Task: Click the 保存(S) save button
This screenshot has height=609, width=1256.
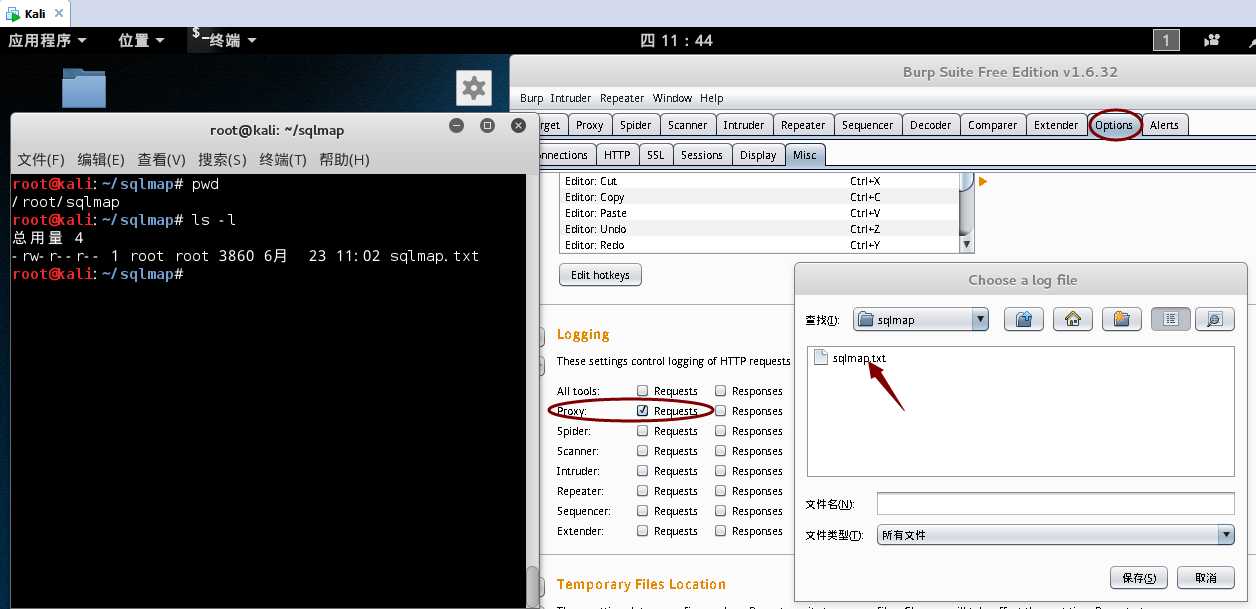Action: [1139, 578]
